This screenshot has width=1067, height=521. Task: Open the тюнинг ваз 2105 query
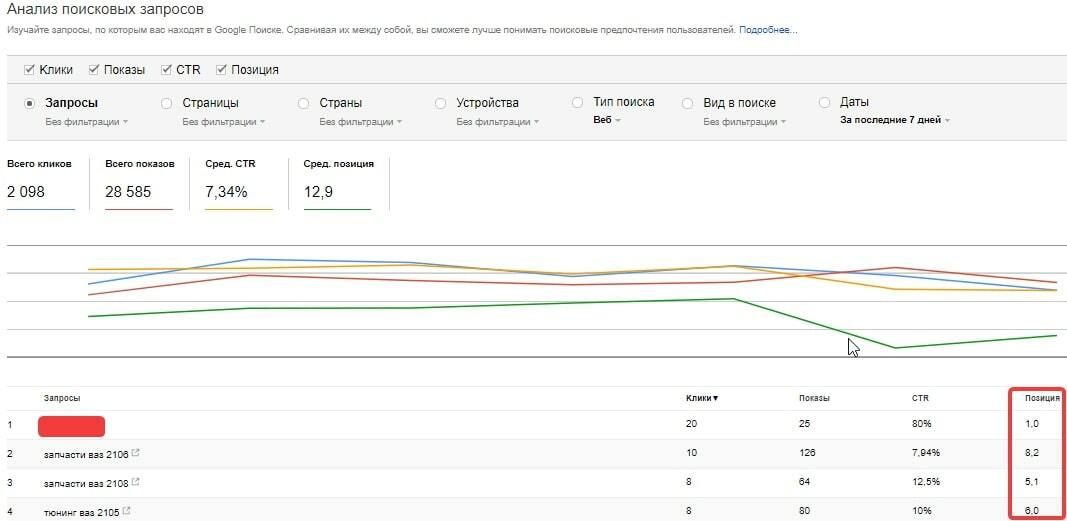click(81, 511)
